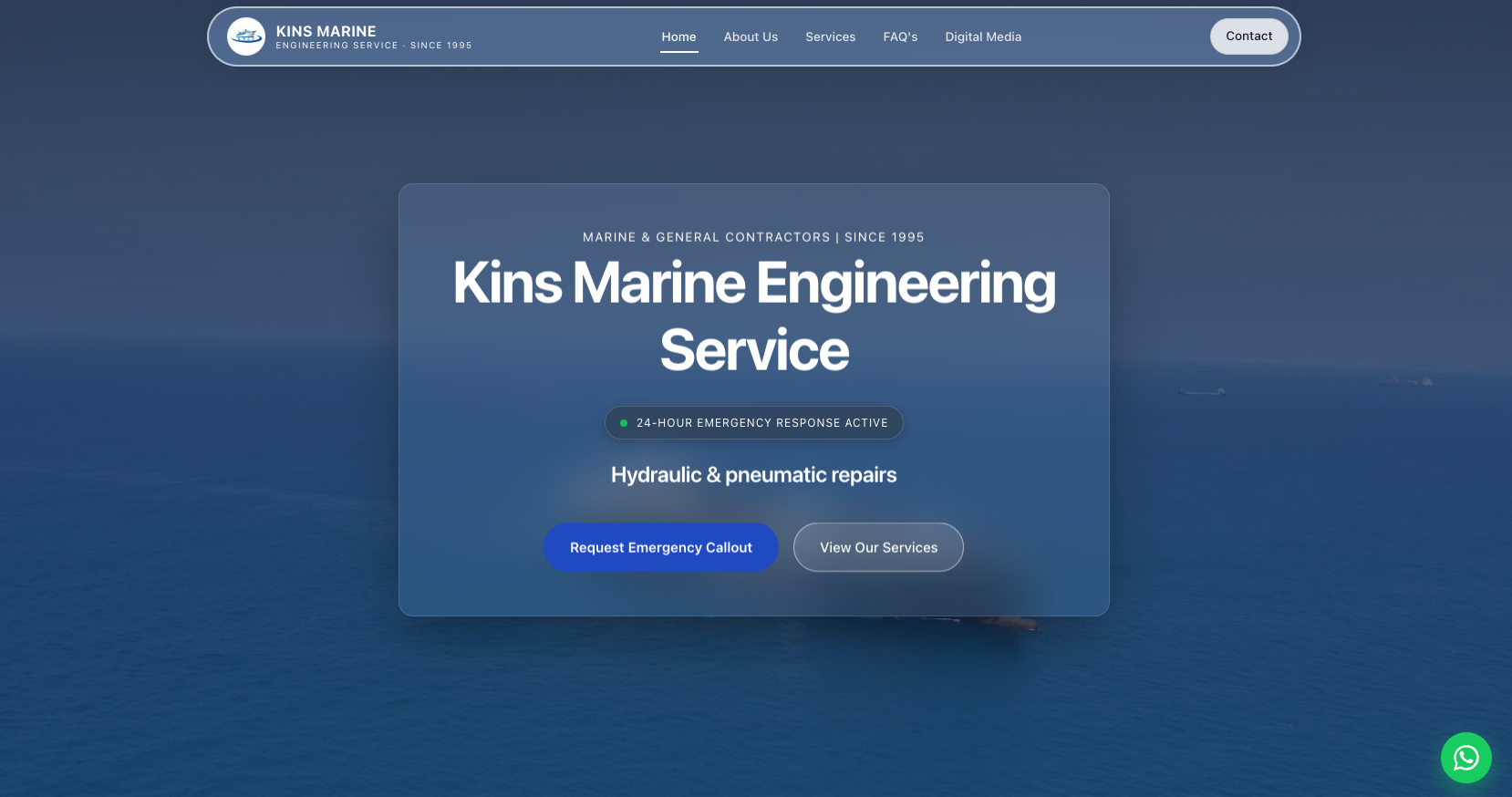Click the Hydraulic & pneumatic repairs text
This screenshot has width=1512, height=797.
(x=754, y=475)
